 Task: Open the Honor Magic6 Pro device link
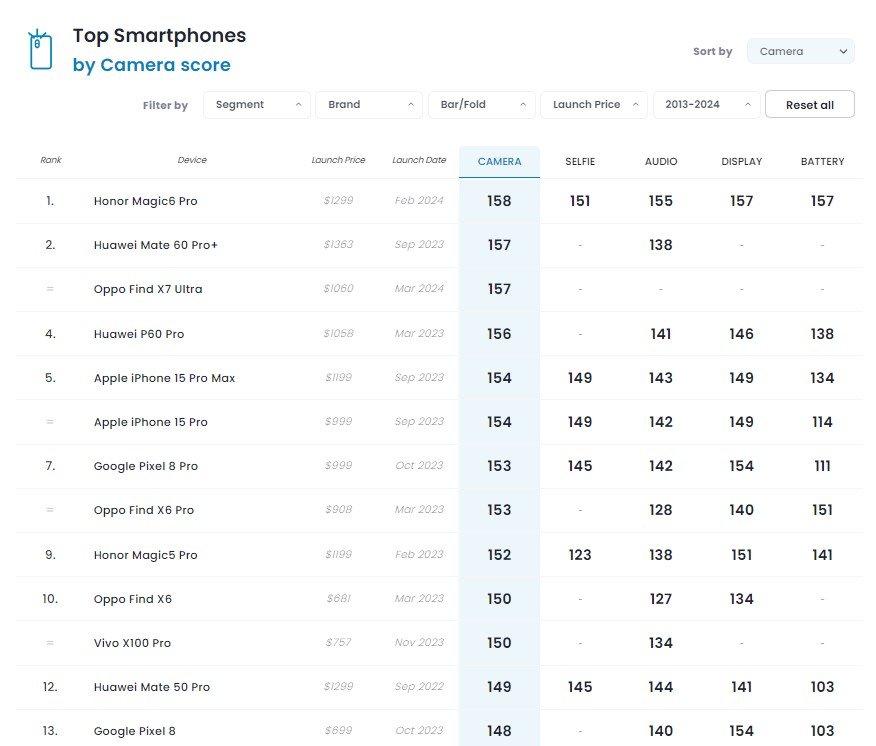point(145,201)
